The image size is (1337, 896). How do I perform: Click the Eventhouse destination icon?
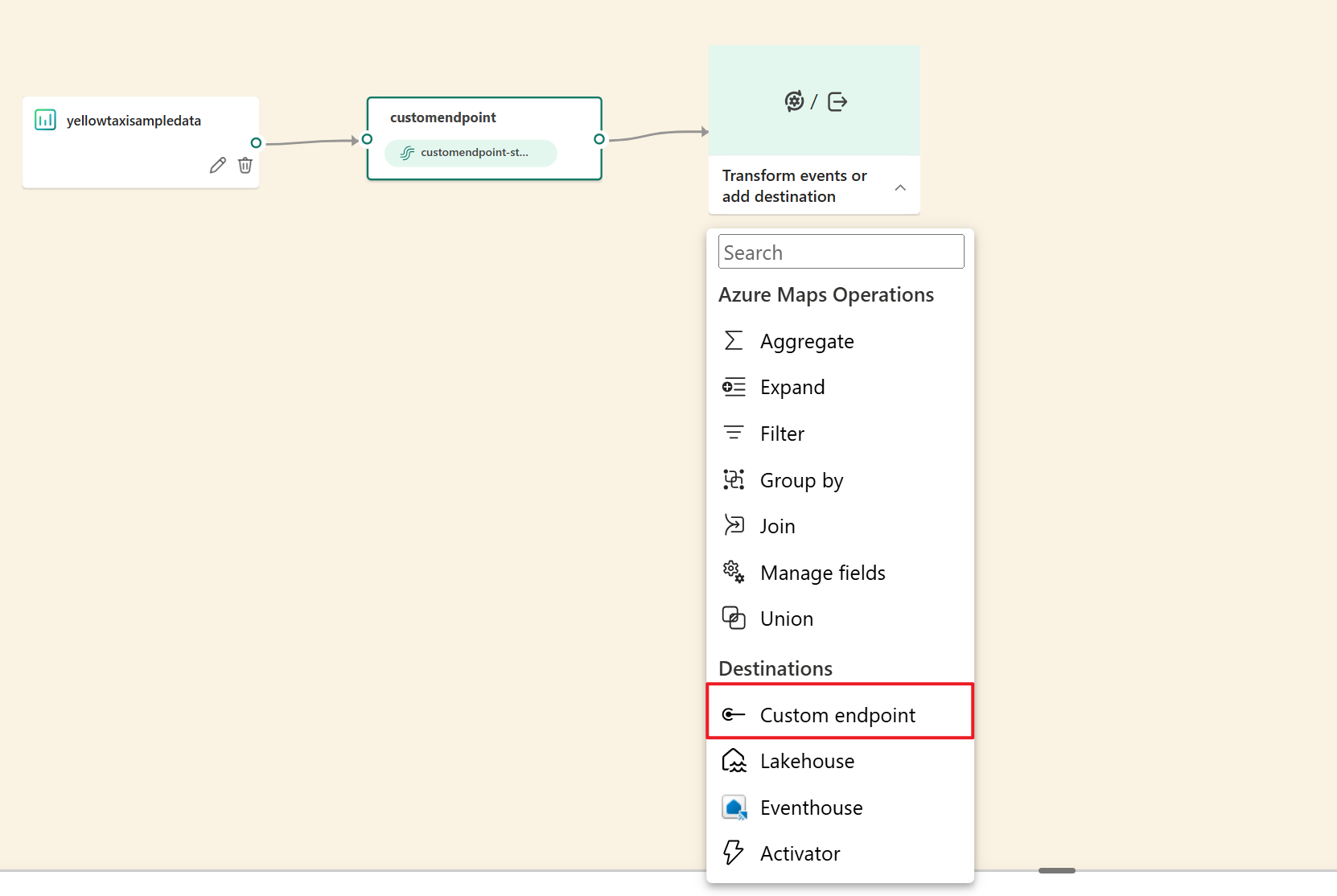click(734, 808)
